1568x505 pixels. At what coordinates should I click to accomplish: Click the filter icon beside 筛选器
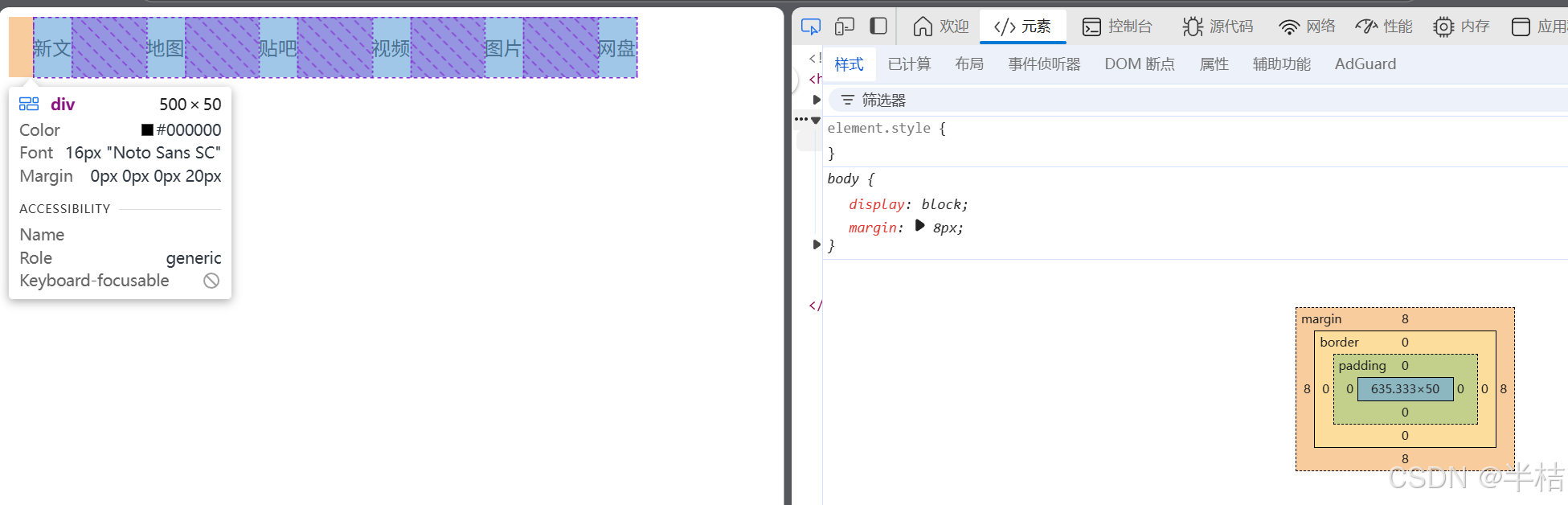coord(847,100)
